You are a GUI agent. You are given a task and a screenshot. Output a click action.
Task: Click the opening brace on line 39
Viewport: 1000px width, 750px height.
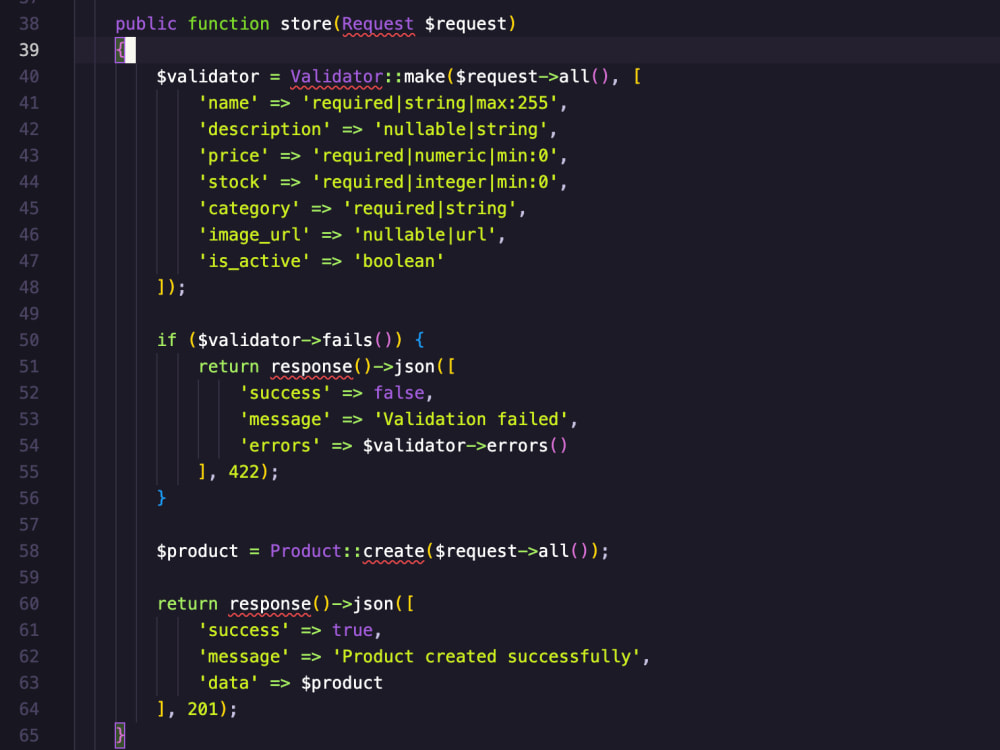(x=120, y=50)
